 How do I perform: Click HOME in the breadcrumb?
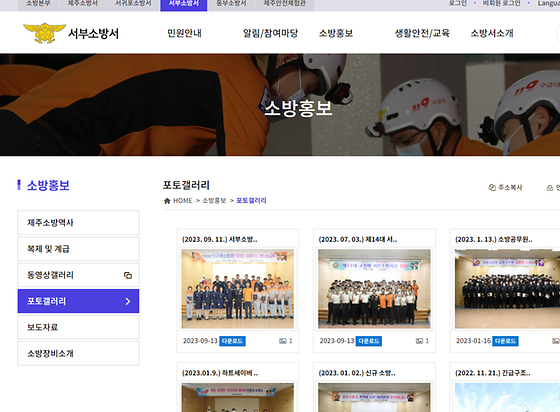(x=182, y=201)
